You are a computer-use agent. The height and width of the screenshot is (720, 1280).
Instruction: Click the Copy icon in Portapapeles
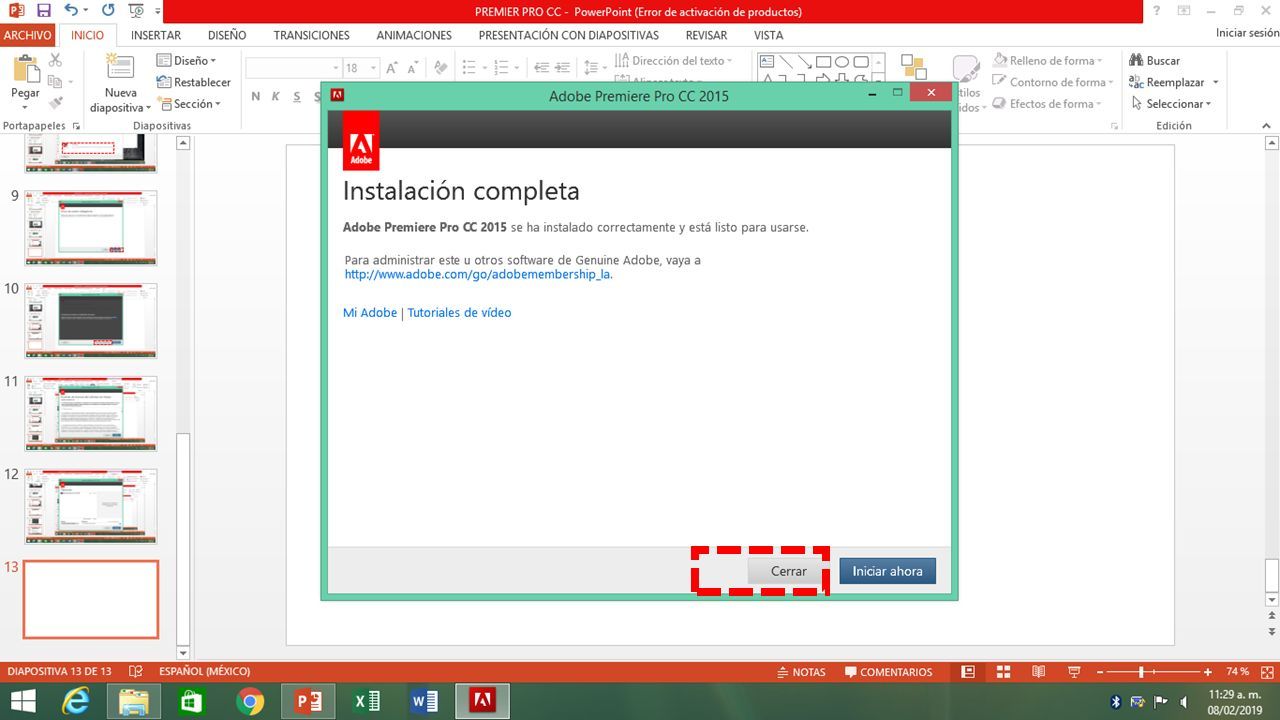[x=55, y=82]
